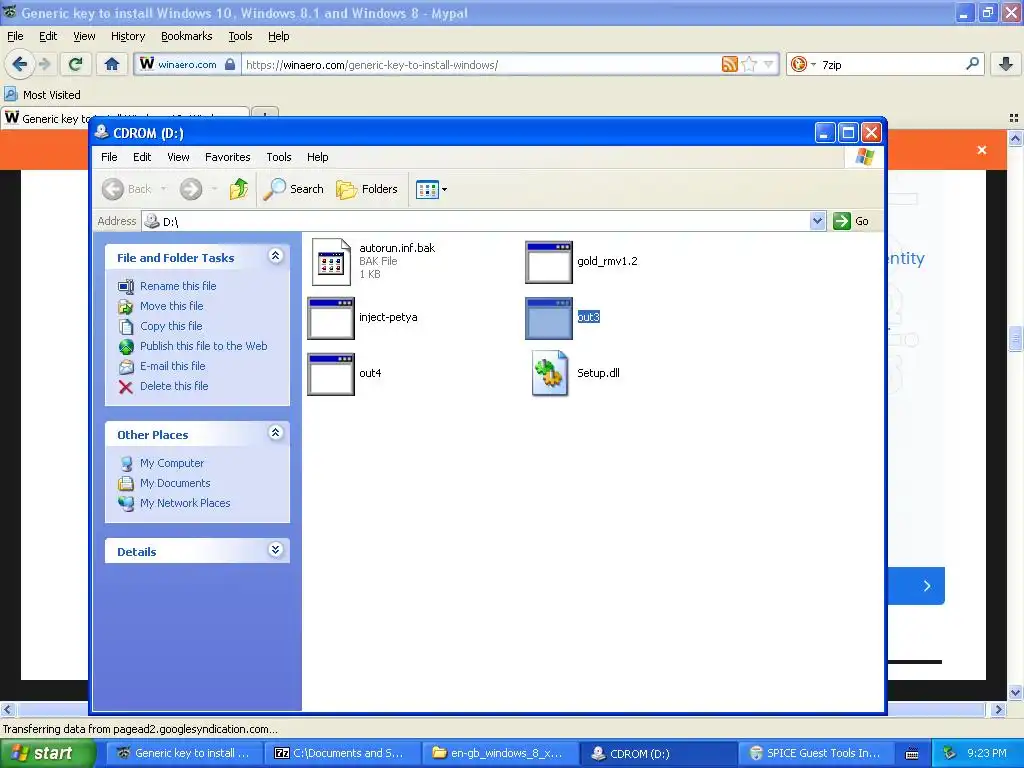The image size is (1024, 768).
Task: Open the Explorer Help menu
Action: coord(317,157)
